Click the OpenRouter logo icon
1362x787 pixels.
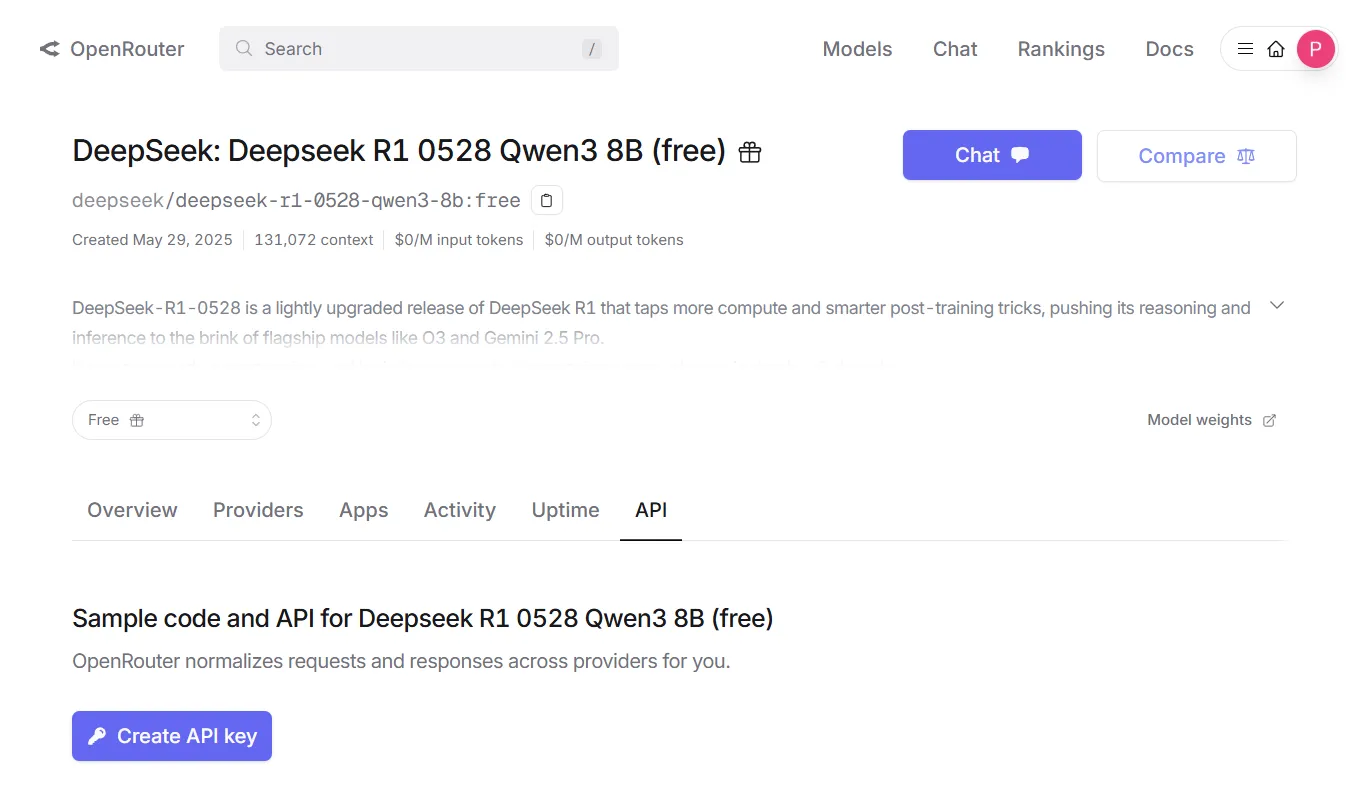point(49,49)
